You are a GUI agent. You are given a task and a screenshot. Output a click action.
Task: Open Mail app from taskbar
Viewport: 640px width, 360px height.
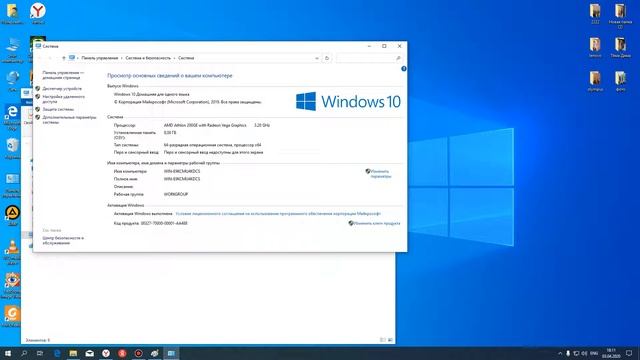coord(89,353)
